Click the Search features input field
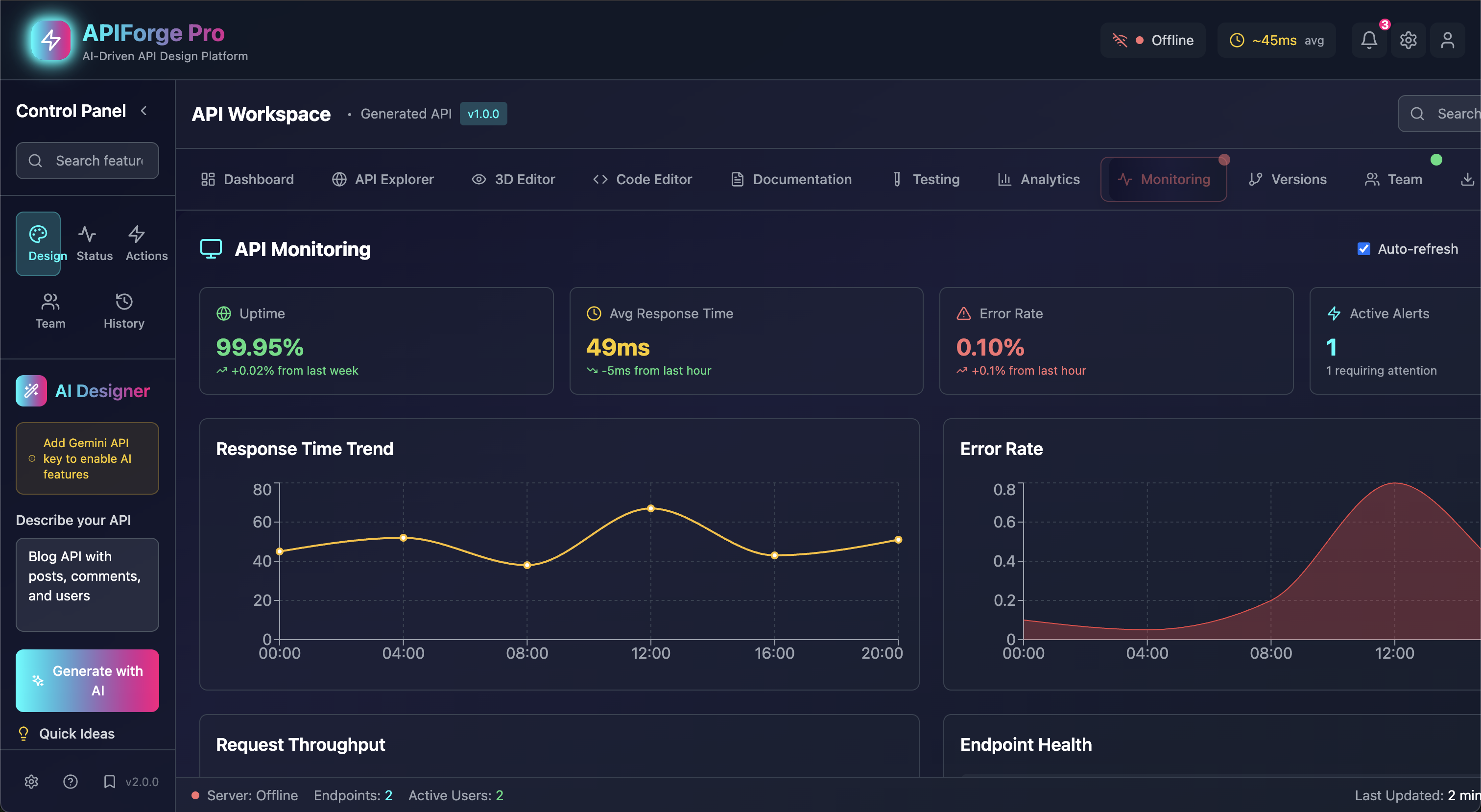Image resolution: width=1481 pixels, height=812 pixels. click(98, 161)
